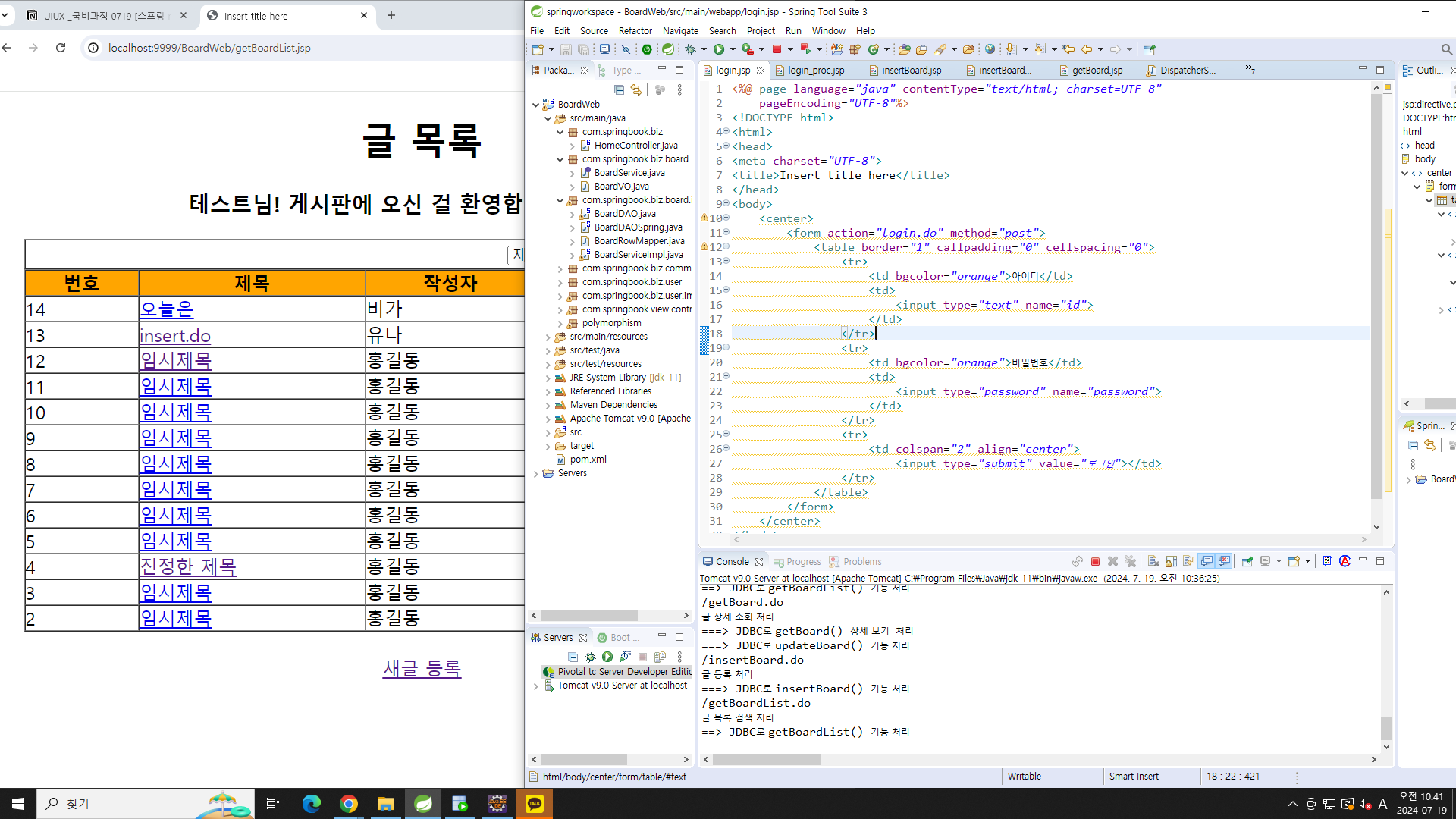The image size is (1456, 819).
Task: Click Pin Console icon
Action: pyautogui.click(x=1247, y=562)
